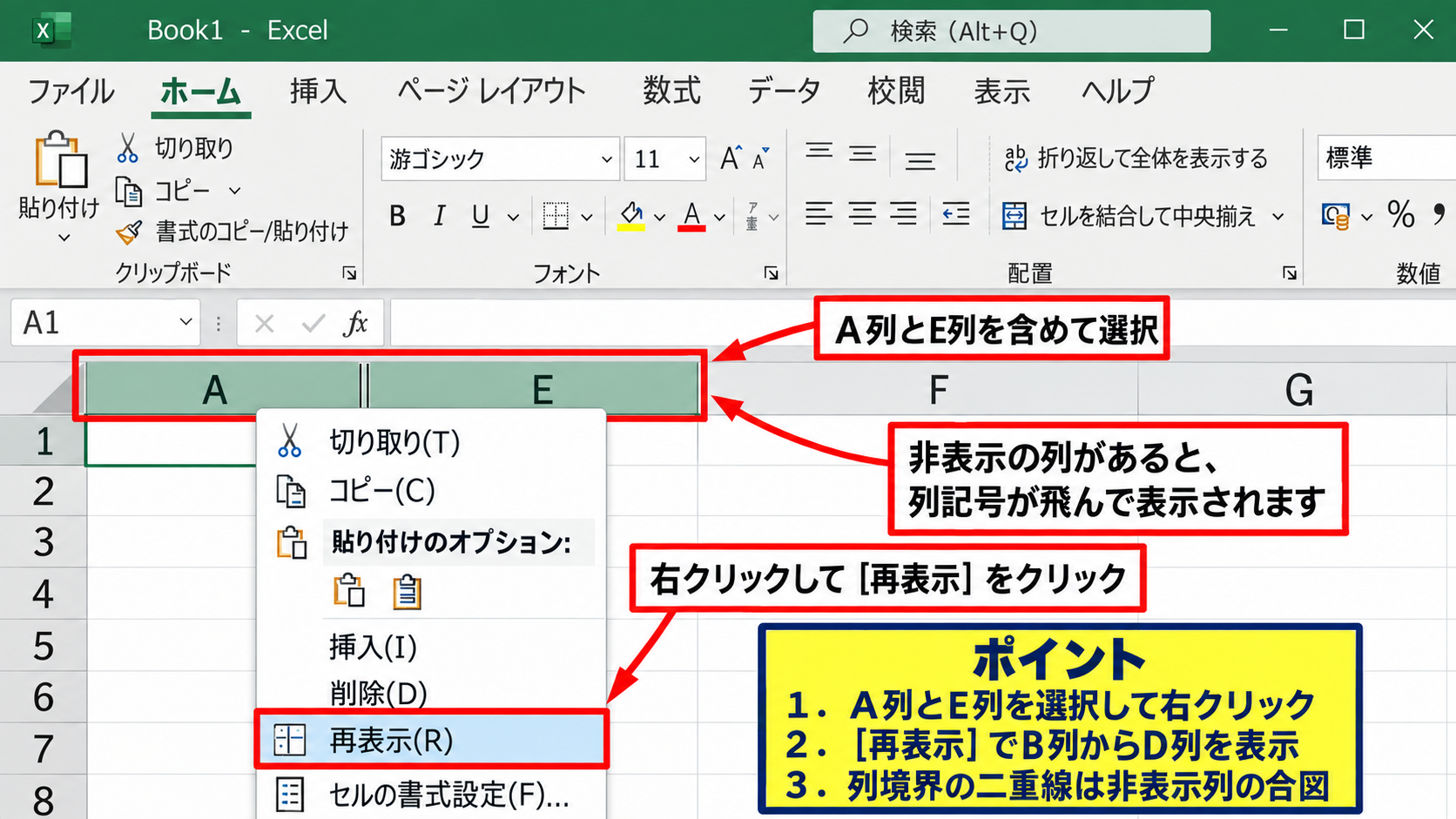Toggle Underline formatting
1456x819 pixels.
coord(480,216)
